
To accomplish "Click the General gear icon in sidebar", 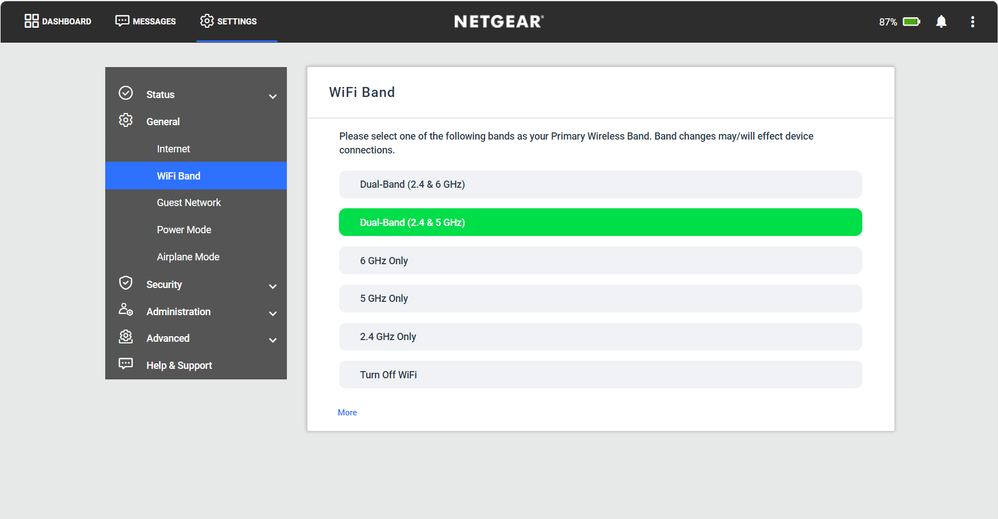I will coord(126,120).
